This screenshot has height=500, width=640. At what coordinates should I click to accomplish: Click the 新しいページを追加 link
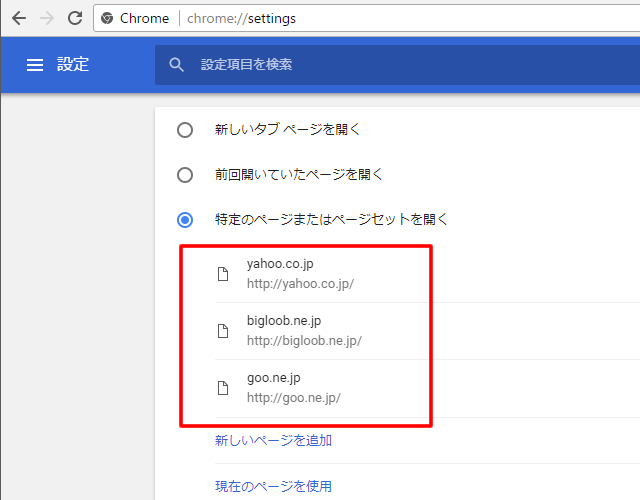(273, 440)
